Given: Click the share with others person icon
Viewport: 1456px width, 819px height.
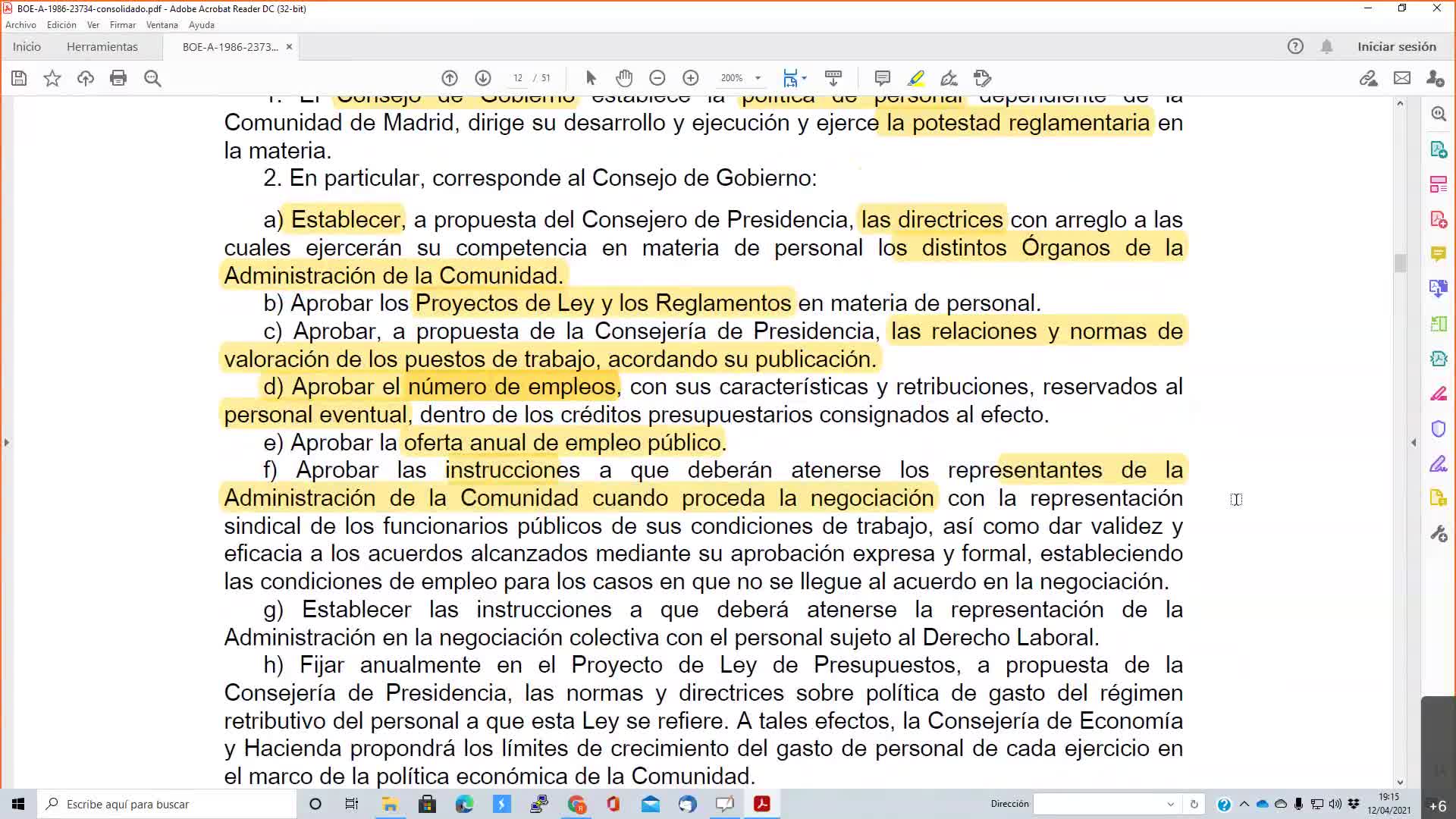Looking at the screenshot, I should pos(1435,78).
